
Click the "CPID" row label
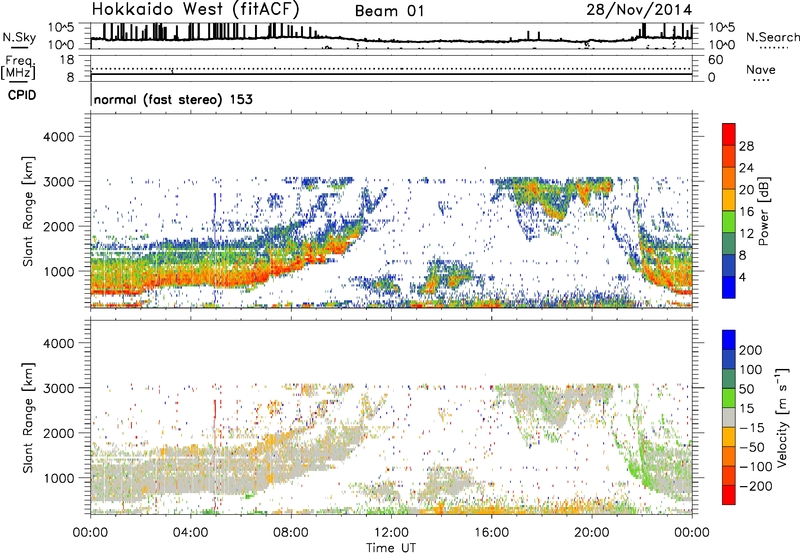click(x=22, y=95)
